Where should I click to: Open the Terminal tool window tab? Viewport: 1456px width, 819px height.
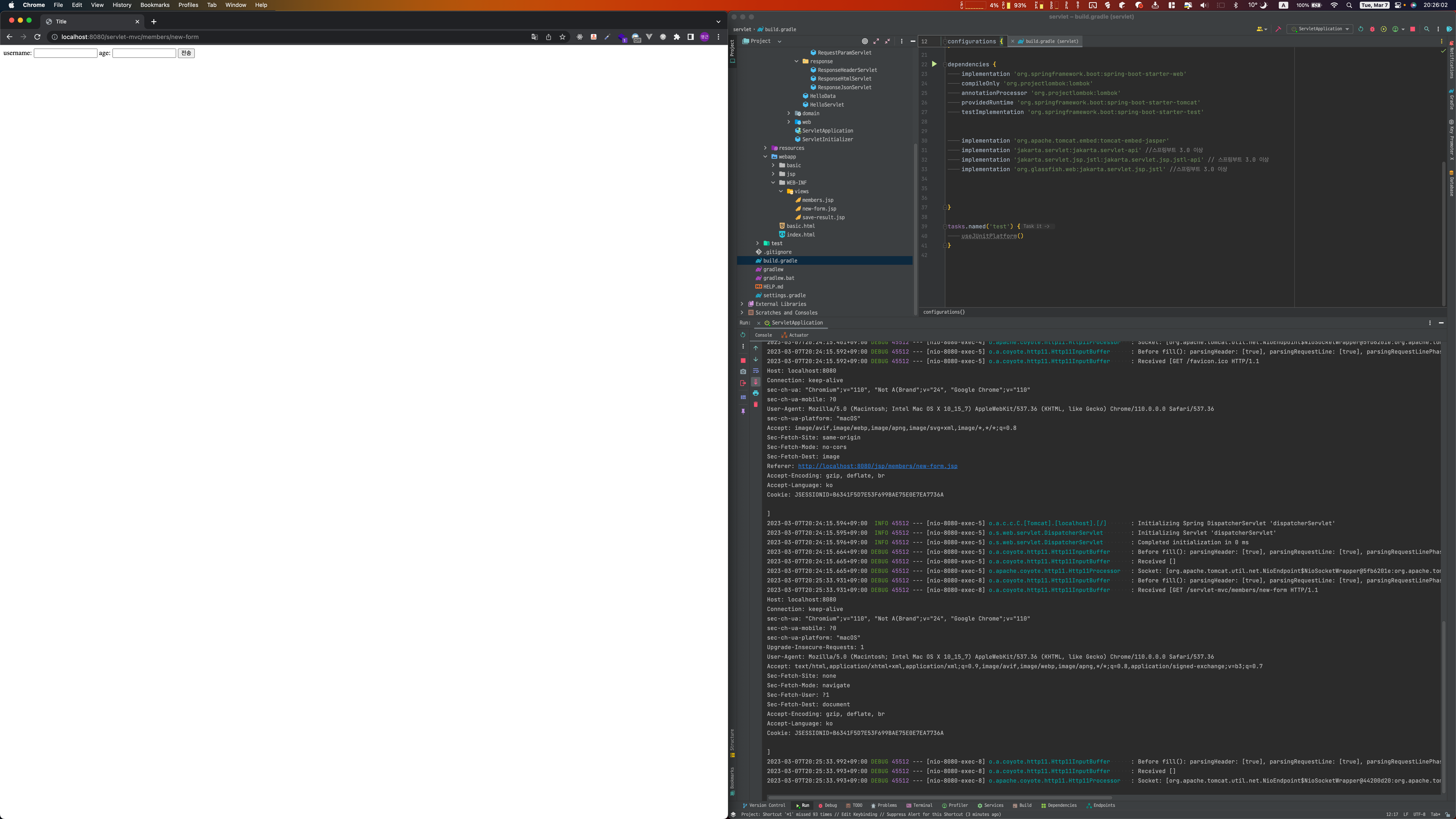(919, 805)
